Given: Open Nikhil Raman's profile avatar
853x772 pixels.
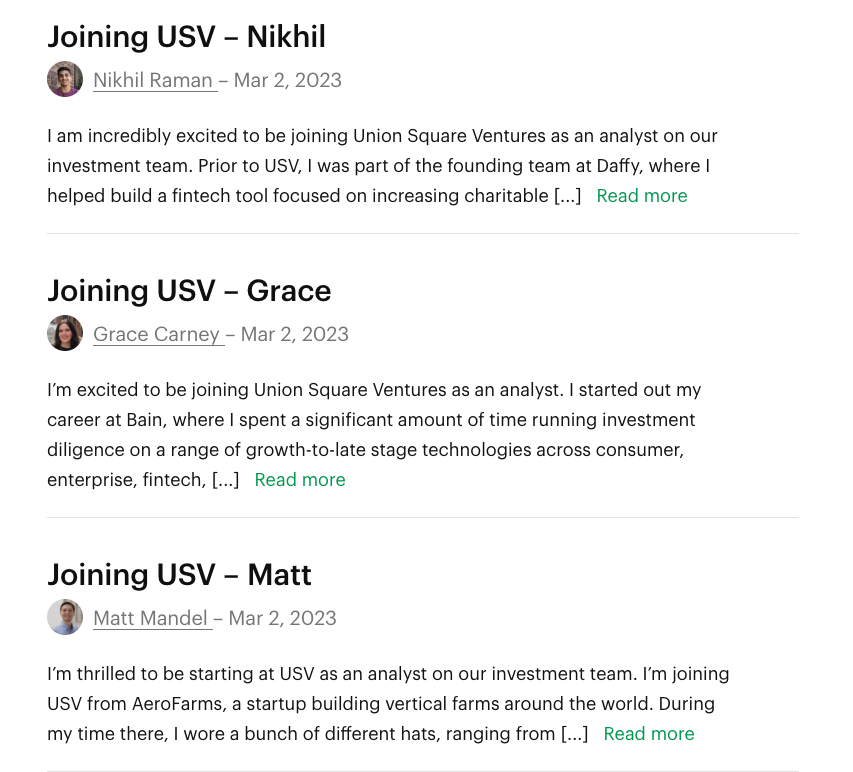Looking at the screenshot, I should coord(65,79).
